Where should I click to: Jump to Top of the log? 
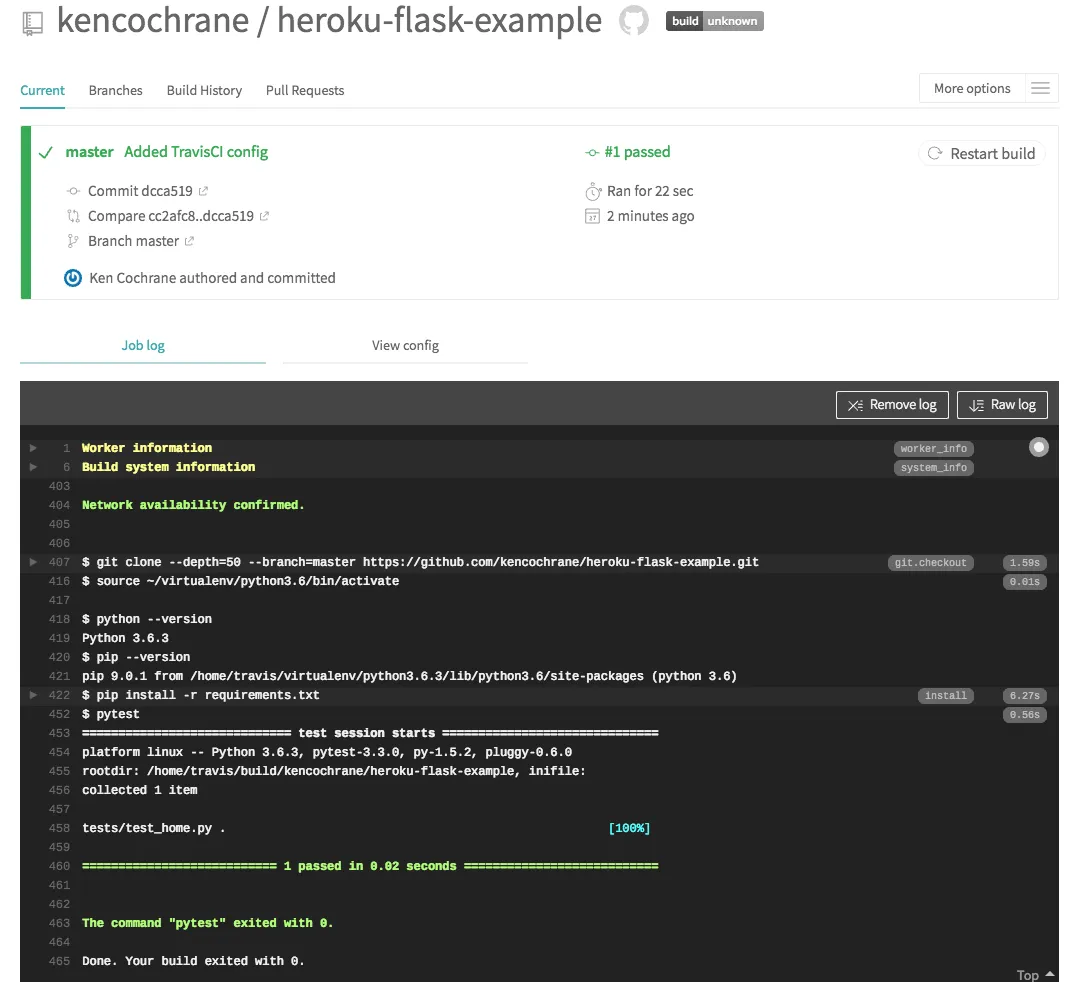coord(1035,975)
